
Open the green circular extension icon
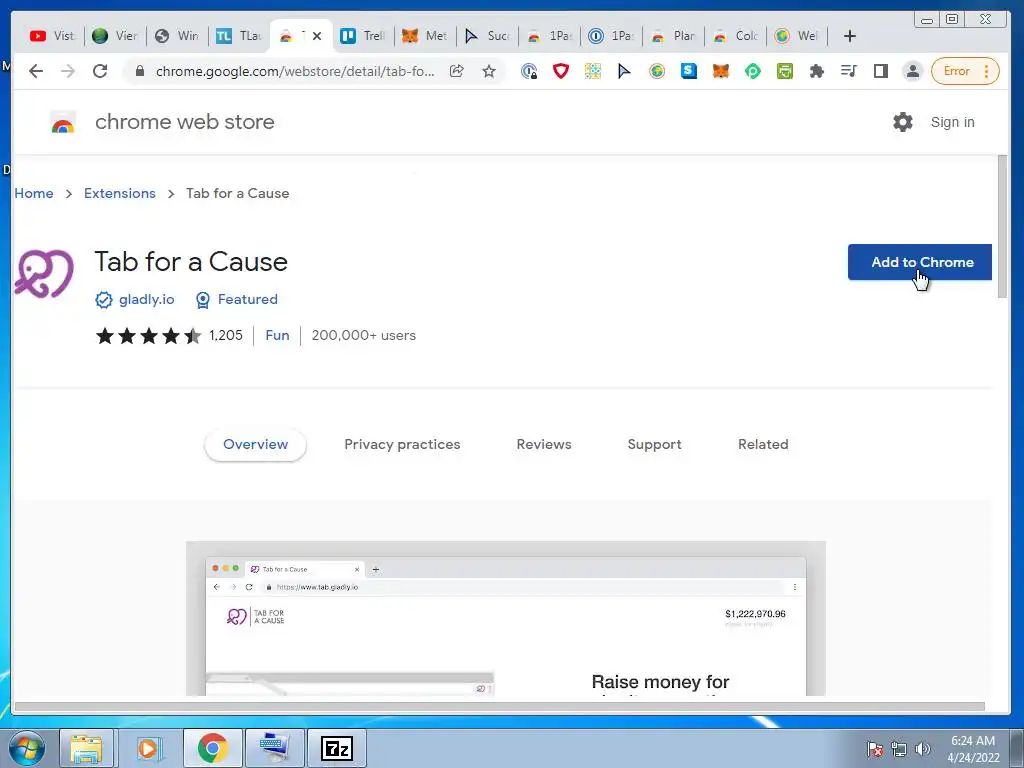tap(753, 71)
